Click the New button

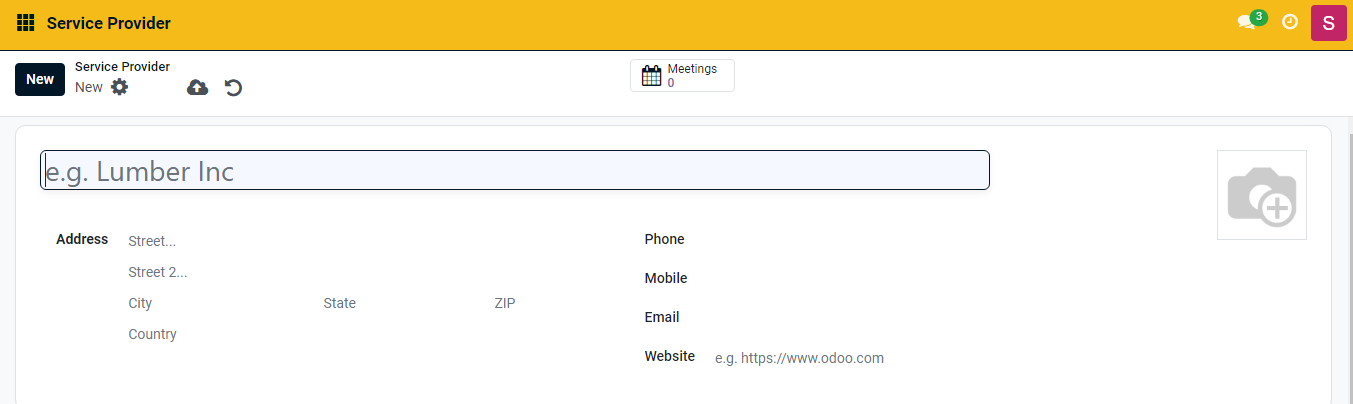click(40, 80)
